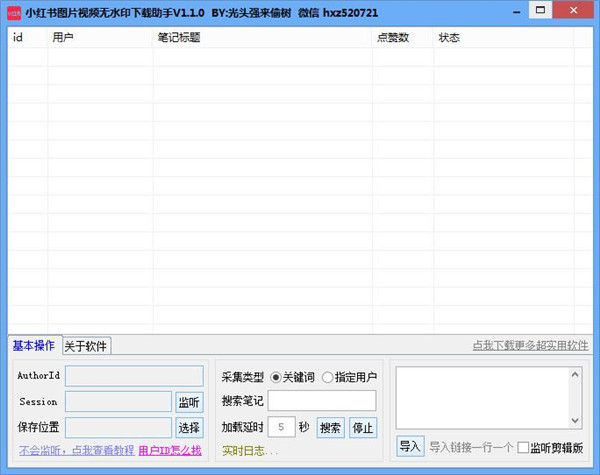Open the 点我下载更多超实用软件 link
The image size is (600, 475).
(530, 346)
